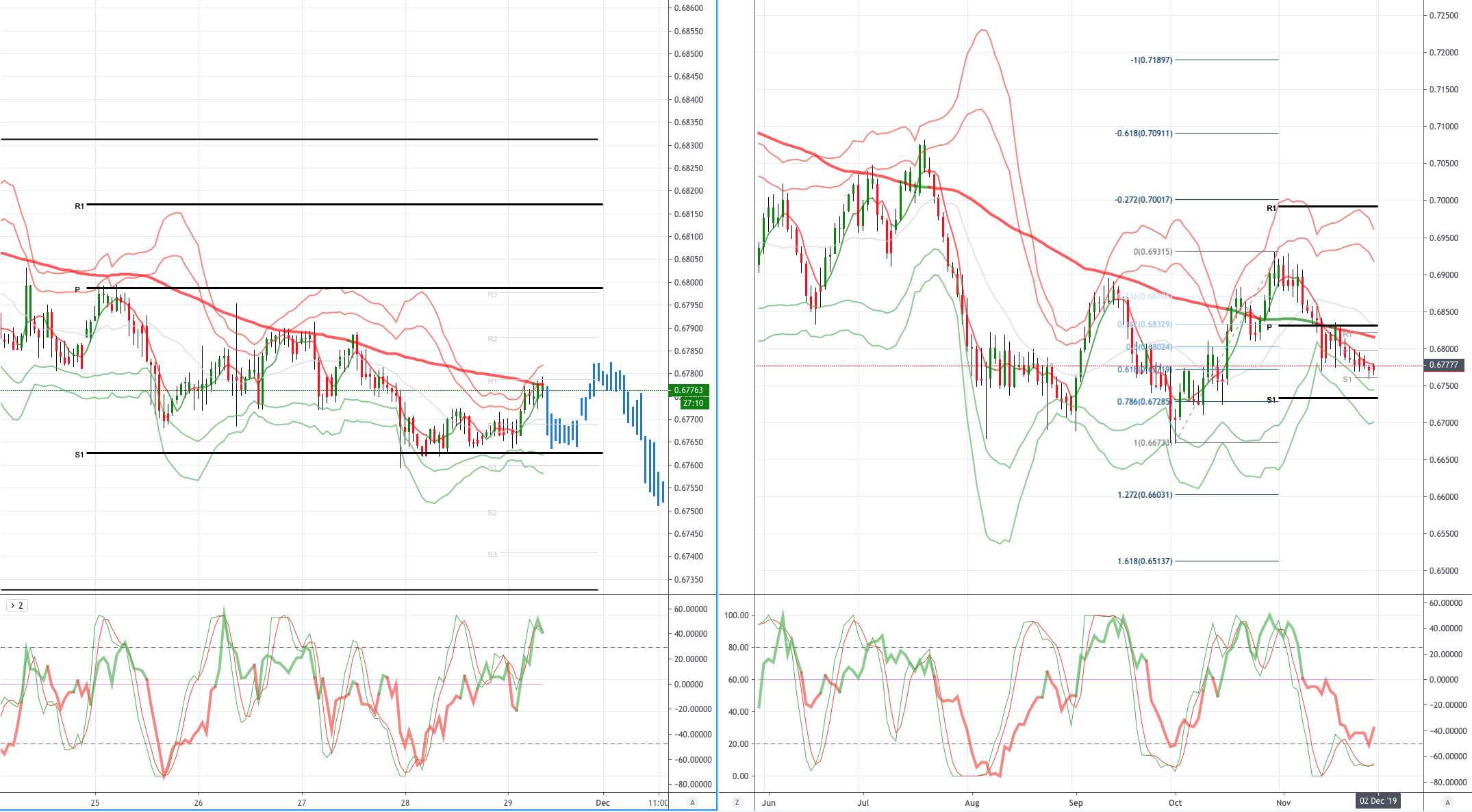Screen dimensions: 1472x812
Task: Select the 100.00 level on right stochastic axis
Action: click(737, 616)
